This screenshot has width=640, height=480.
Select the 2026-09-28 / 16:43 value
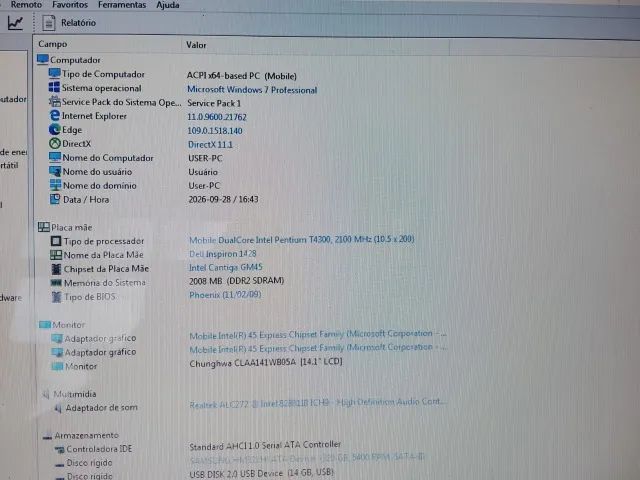(223, 199)
